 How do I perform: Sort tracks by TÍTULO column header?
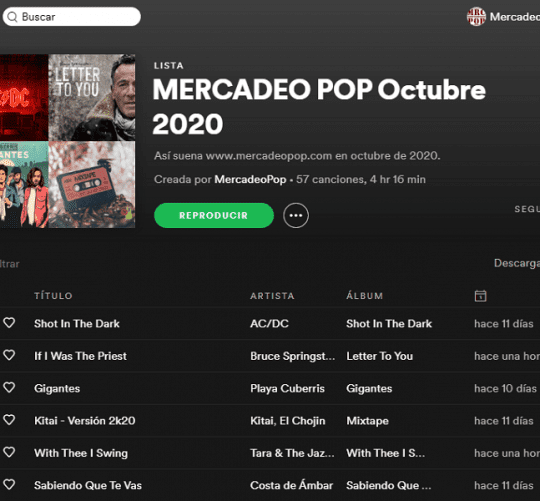53,296
